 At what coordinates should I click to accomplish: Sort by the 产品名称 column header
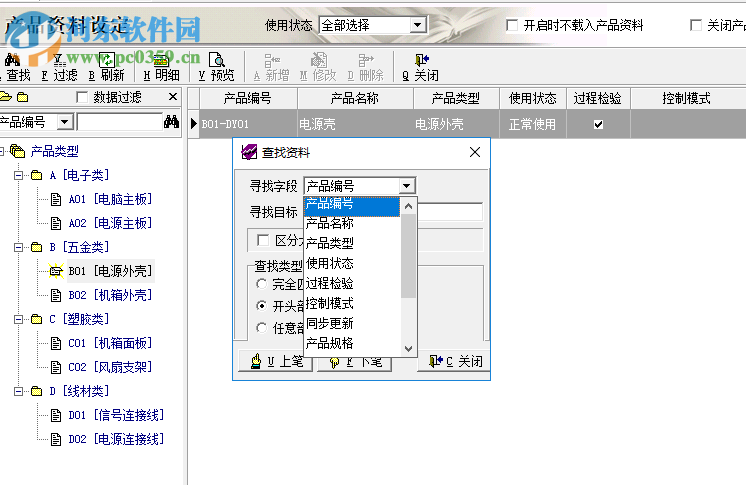[x=355, y=99]
